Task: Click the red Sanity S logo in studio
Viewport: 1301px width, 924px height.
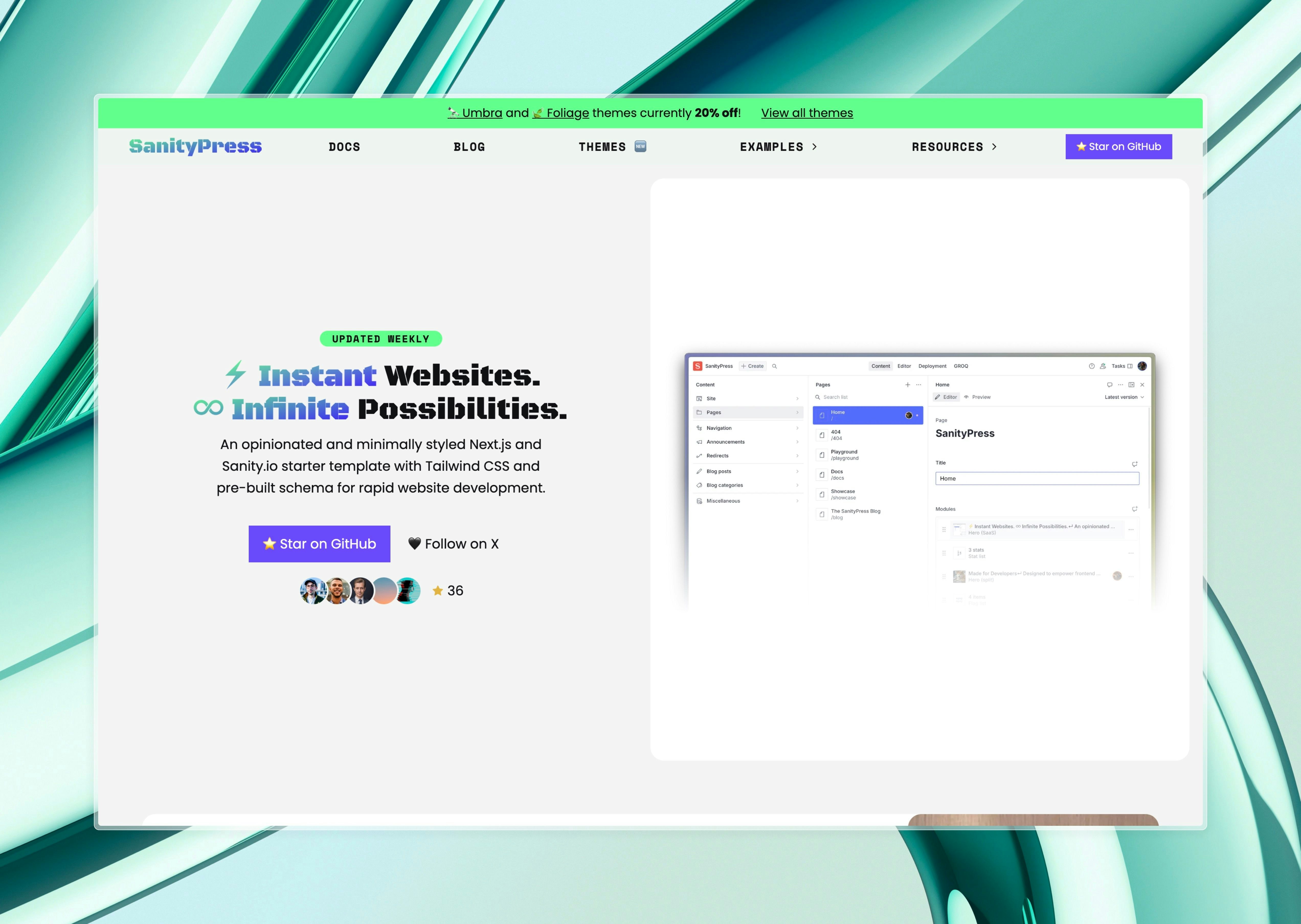Action: pos(698,366)
